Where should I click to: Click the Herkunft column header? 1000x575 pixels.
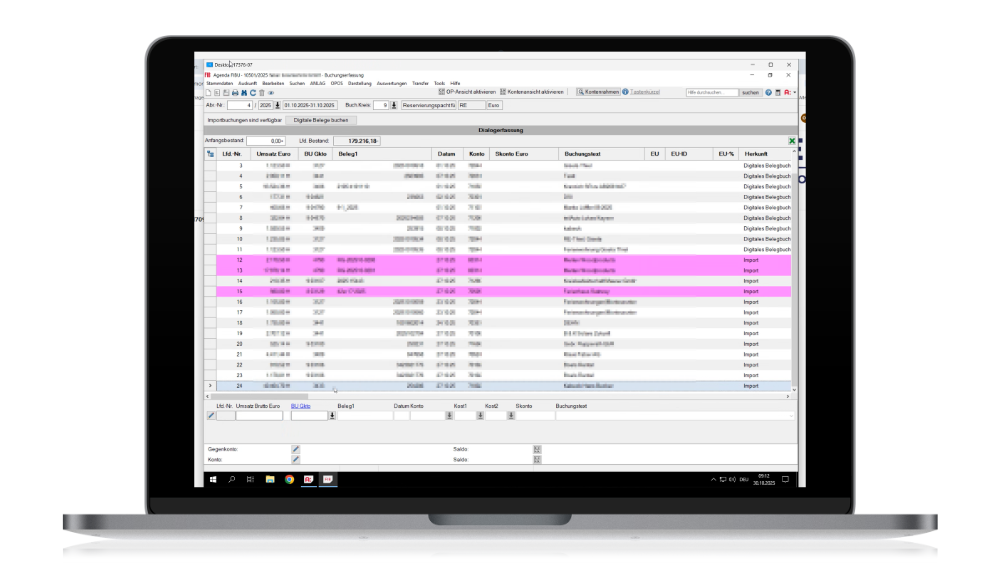coord(765,154)
